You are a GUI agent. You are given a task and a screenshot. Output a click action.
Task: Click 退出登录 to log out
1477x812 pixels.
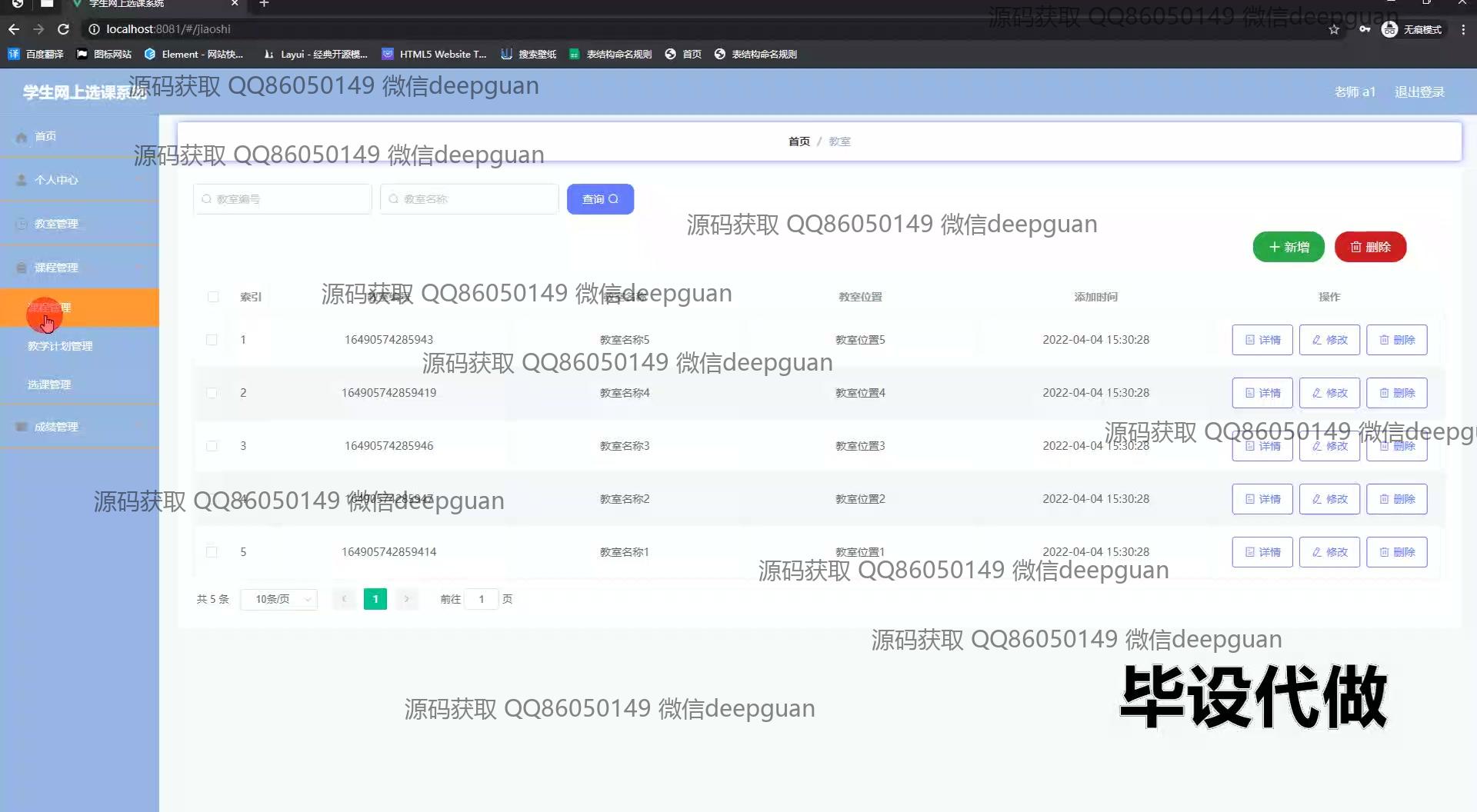coord(1419,92)
